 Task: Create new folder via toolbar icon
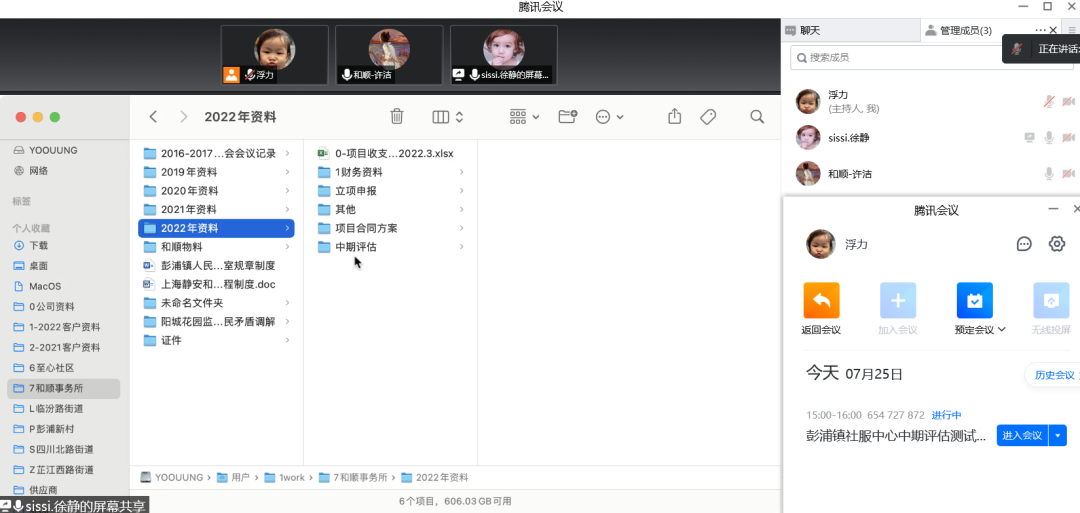click(x=567, y=117)
